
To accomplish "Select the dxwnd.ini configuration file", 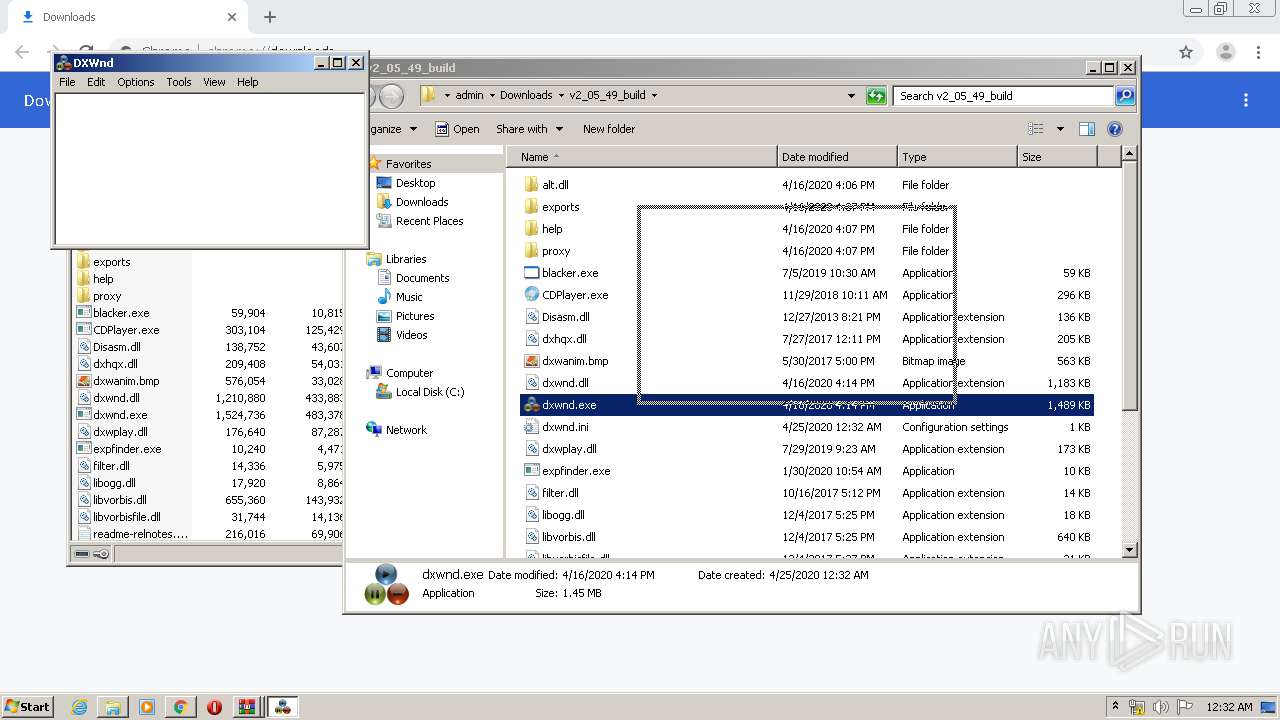I will 565,427.
